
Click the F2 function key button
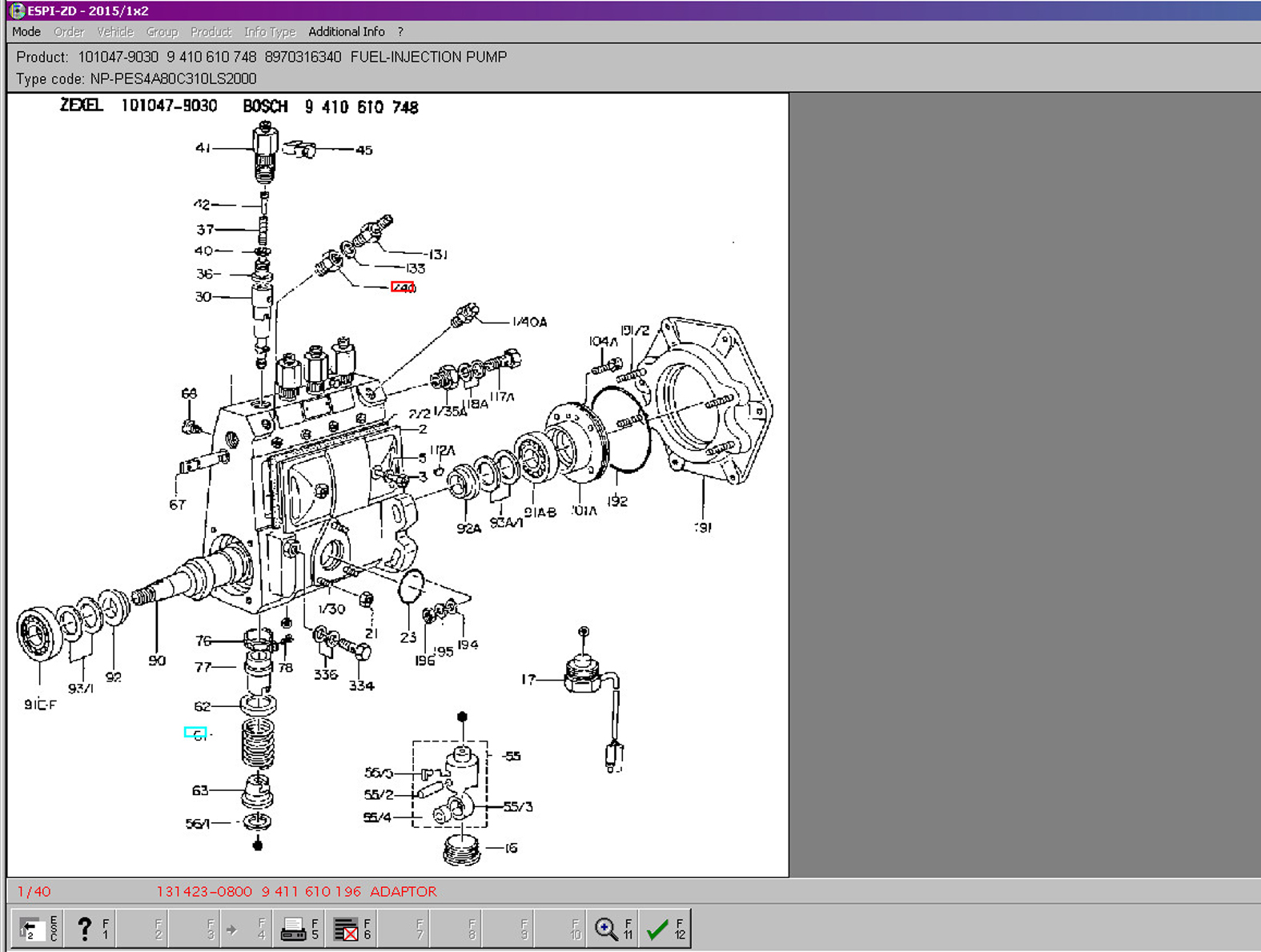pyautogui.click(x=143, y=929)
